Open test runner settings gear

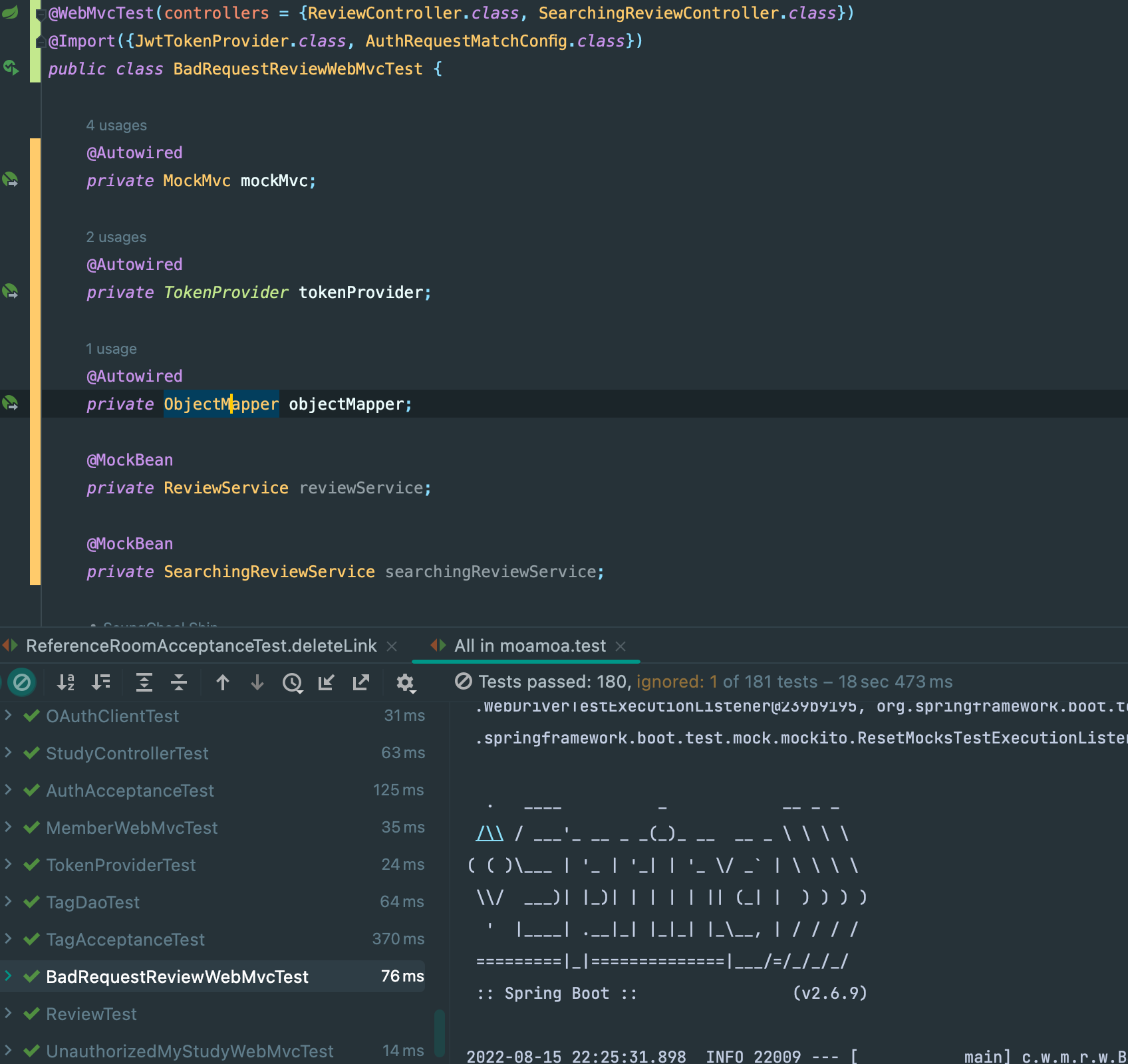(405, 683)
